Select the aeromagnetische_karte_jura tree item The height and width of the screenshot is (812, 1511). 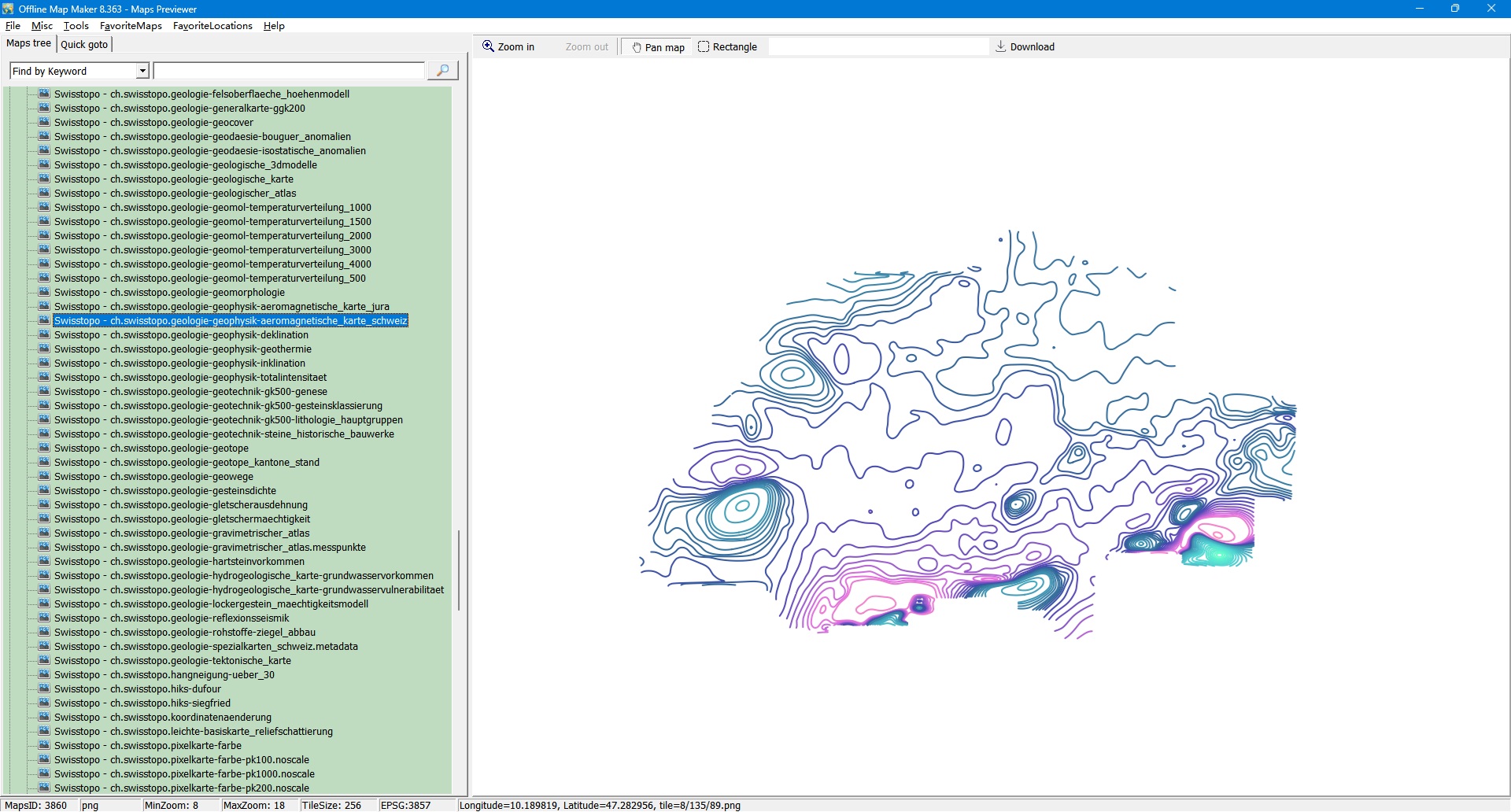coord(221,307)
